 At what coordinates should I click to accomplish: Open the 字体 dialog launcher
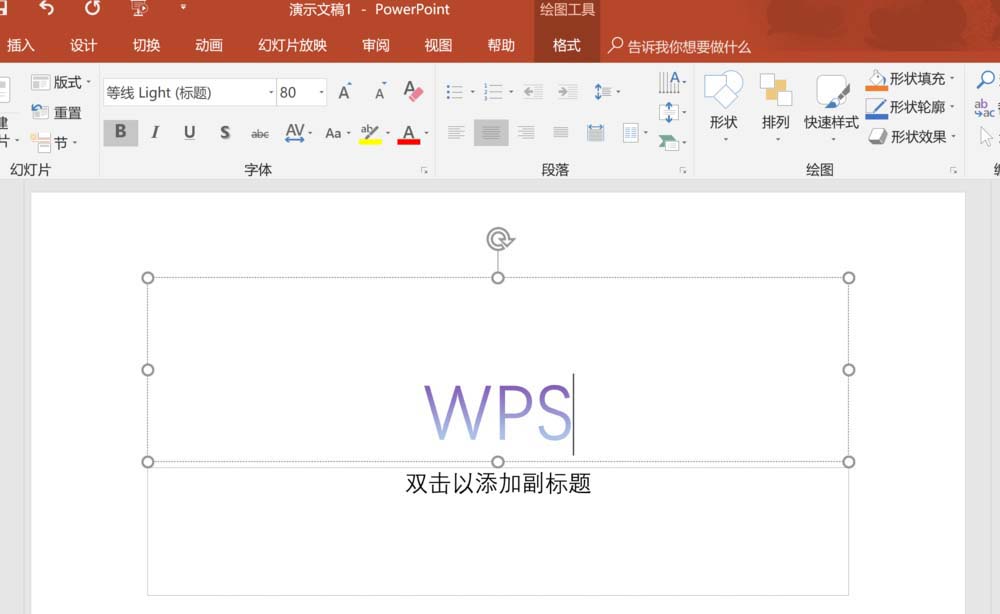(x=424, y=170)
